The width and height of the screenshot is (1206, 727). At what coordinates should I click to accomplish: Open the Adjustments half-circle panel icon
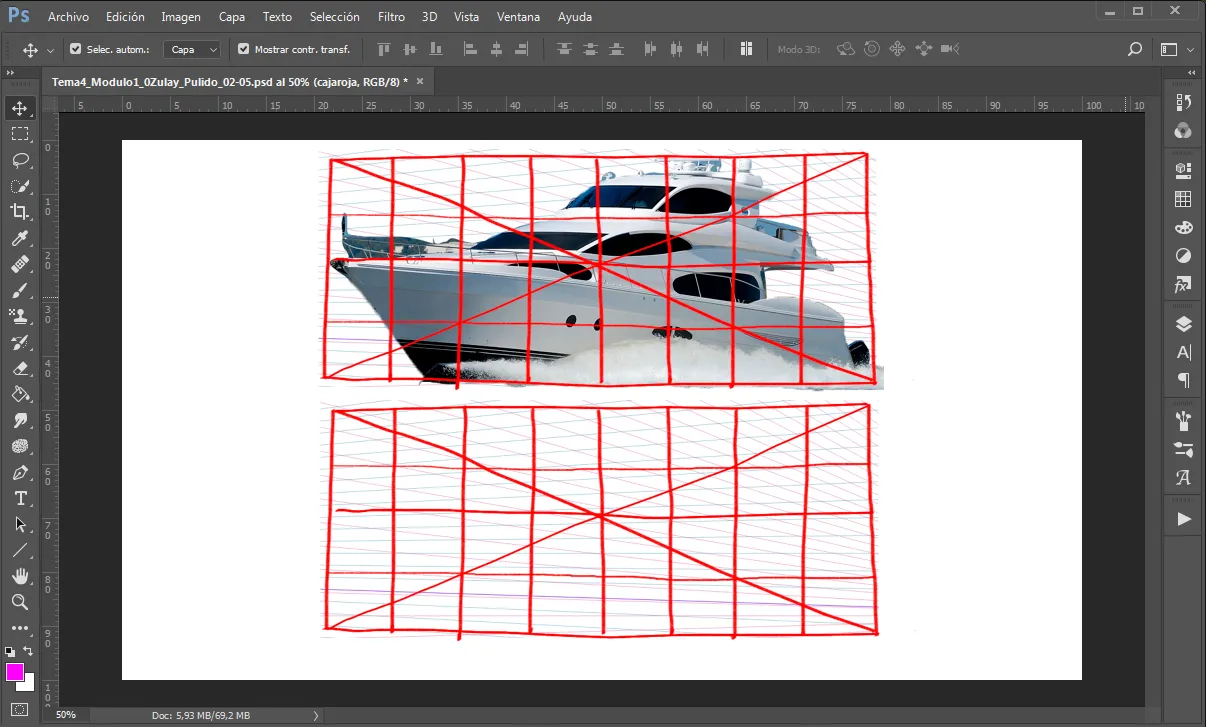point(1184,256)
